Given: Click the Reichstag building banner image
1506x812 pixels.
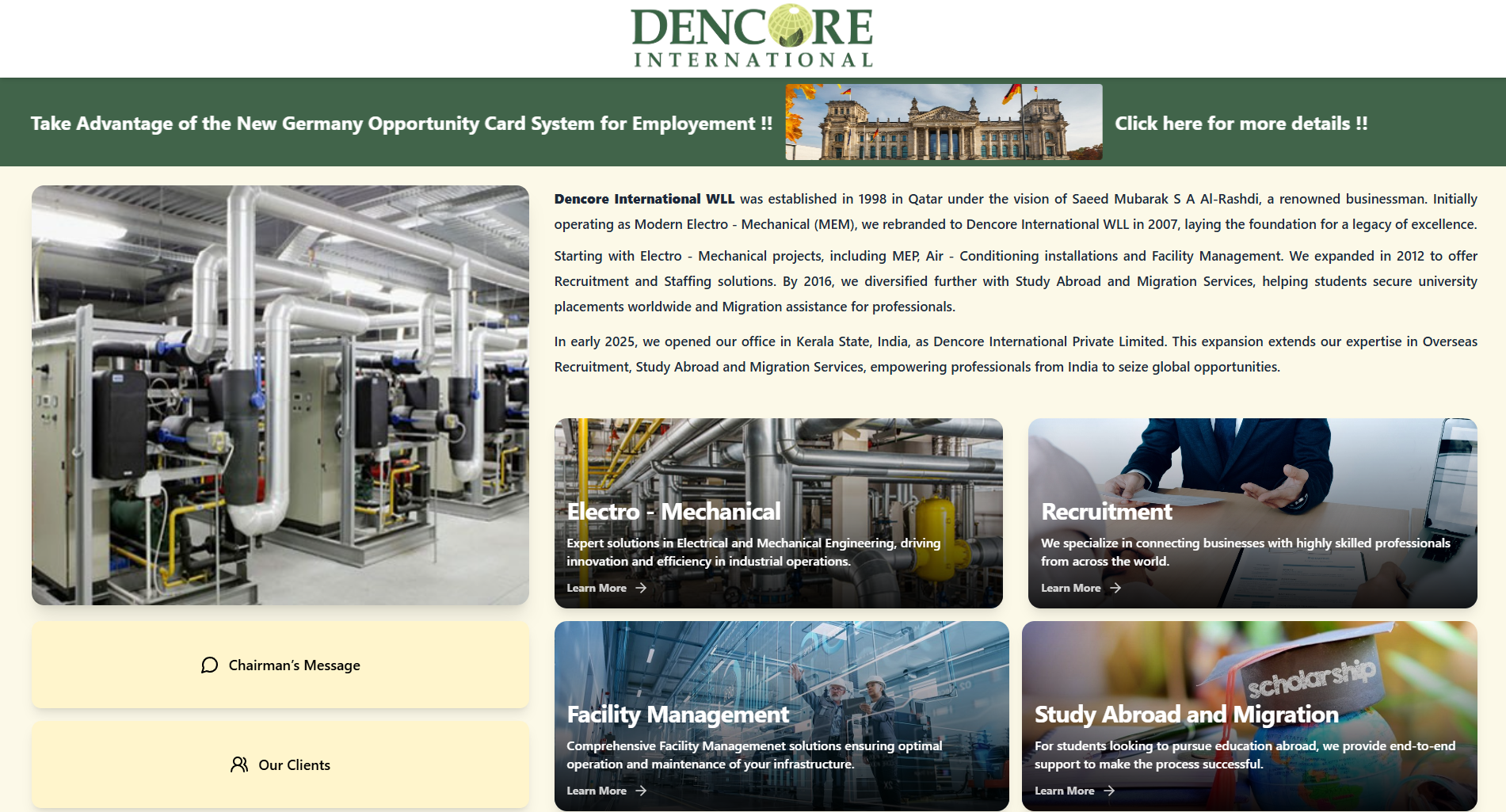Looking at the screenshot, I should (944, 122).
